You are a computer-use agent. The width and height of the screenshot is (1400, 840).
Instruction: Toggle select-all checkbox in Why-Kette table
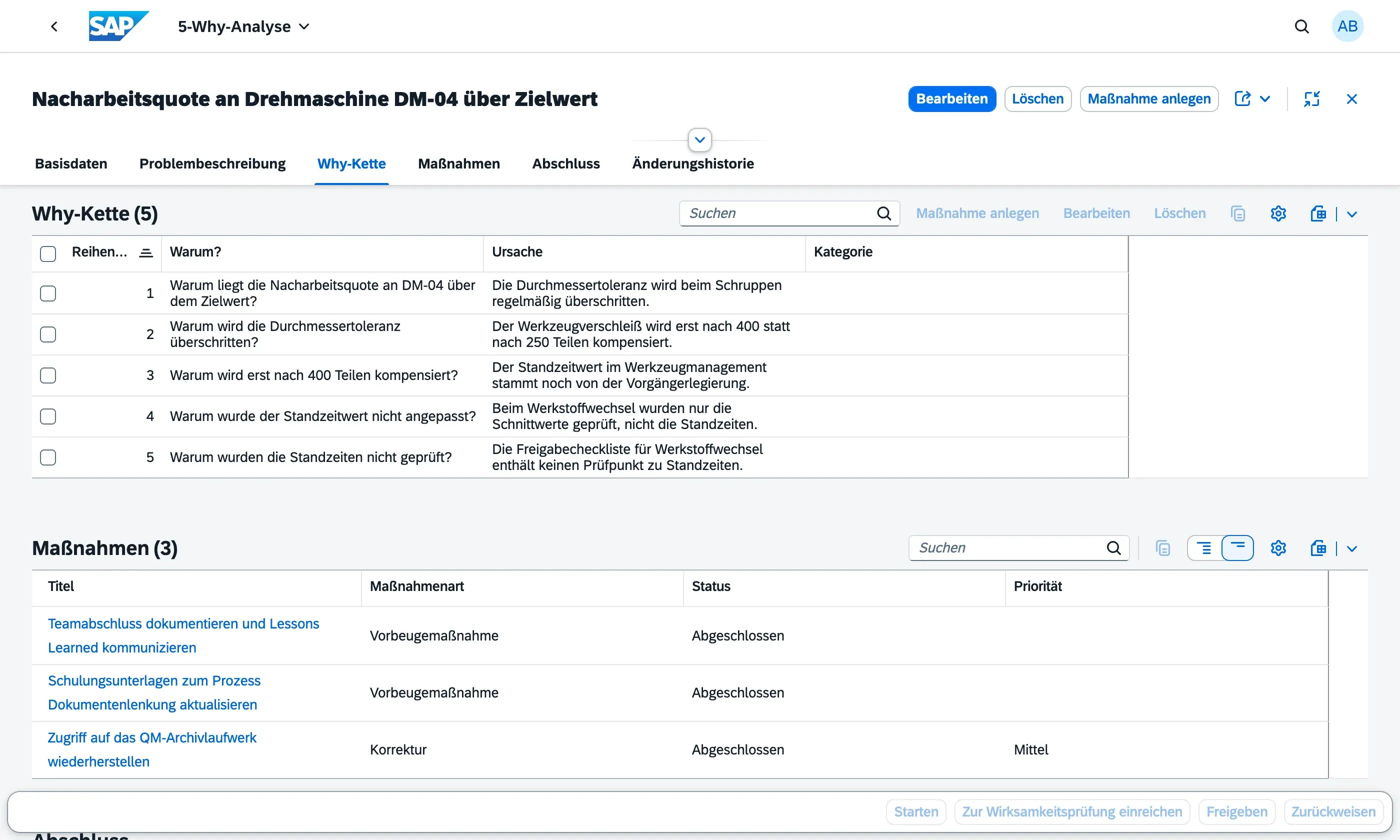[x=48, y=253]
